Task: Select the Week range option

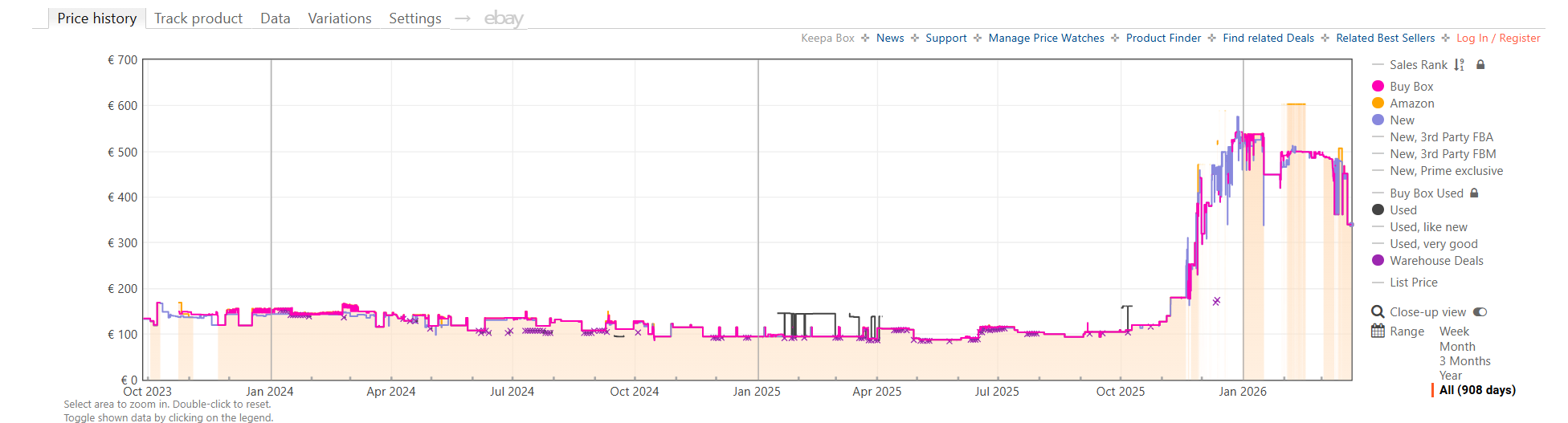Action: [1454, 331]
